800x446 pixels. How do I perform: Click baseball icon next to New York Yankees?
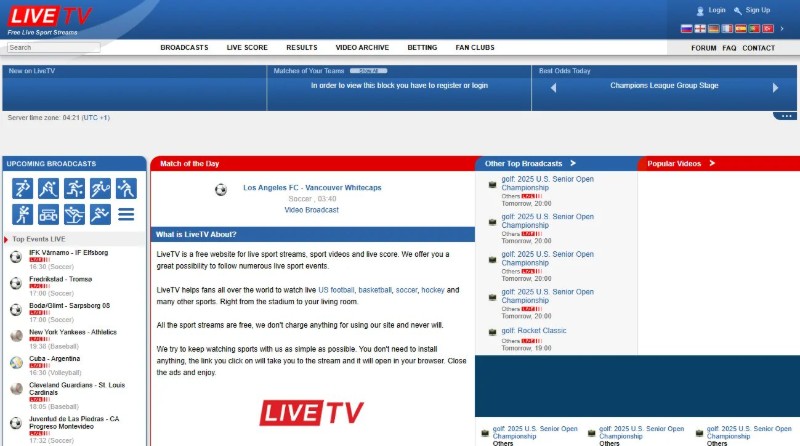16,336
